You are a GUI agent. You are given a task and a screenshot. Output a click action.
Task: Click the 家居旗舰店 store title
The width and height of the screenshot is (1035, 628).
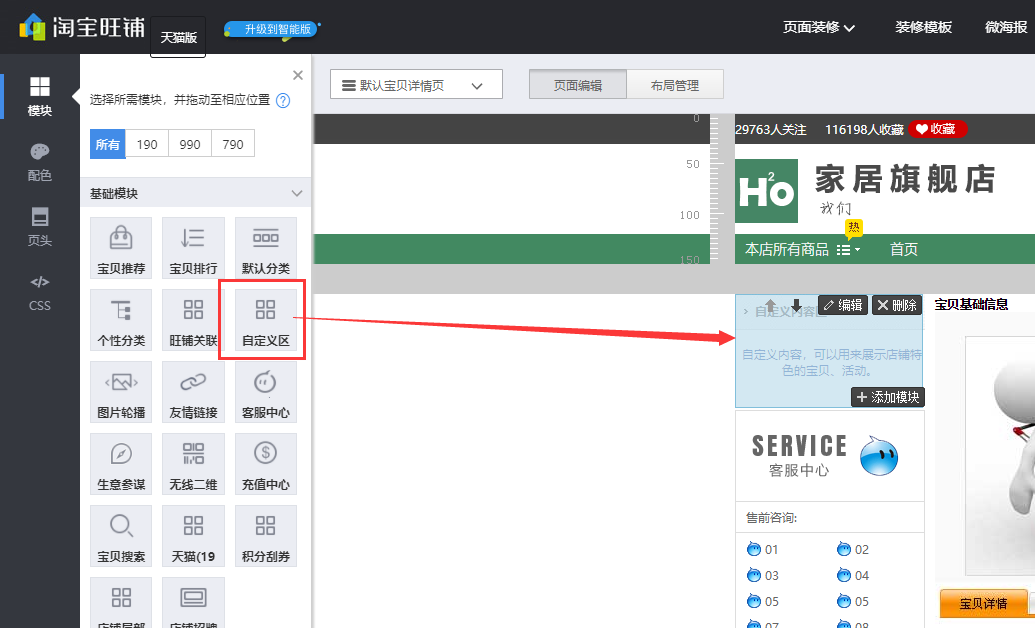[905, 179]
